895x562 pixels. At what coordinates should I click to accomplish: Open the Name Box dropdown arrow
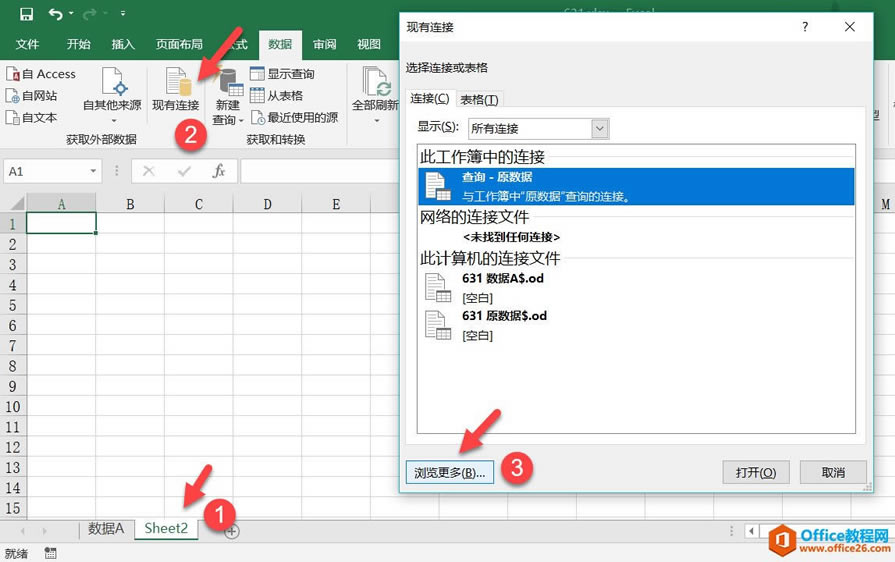coord(93,171)
